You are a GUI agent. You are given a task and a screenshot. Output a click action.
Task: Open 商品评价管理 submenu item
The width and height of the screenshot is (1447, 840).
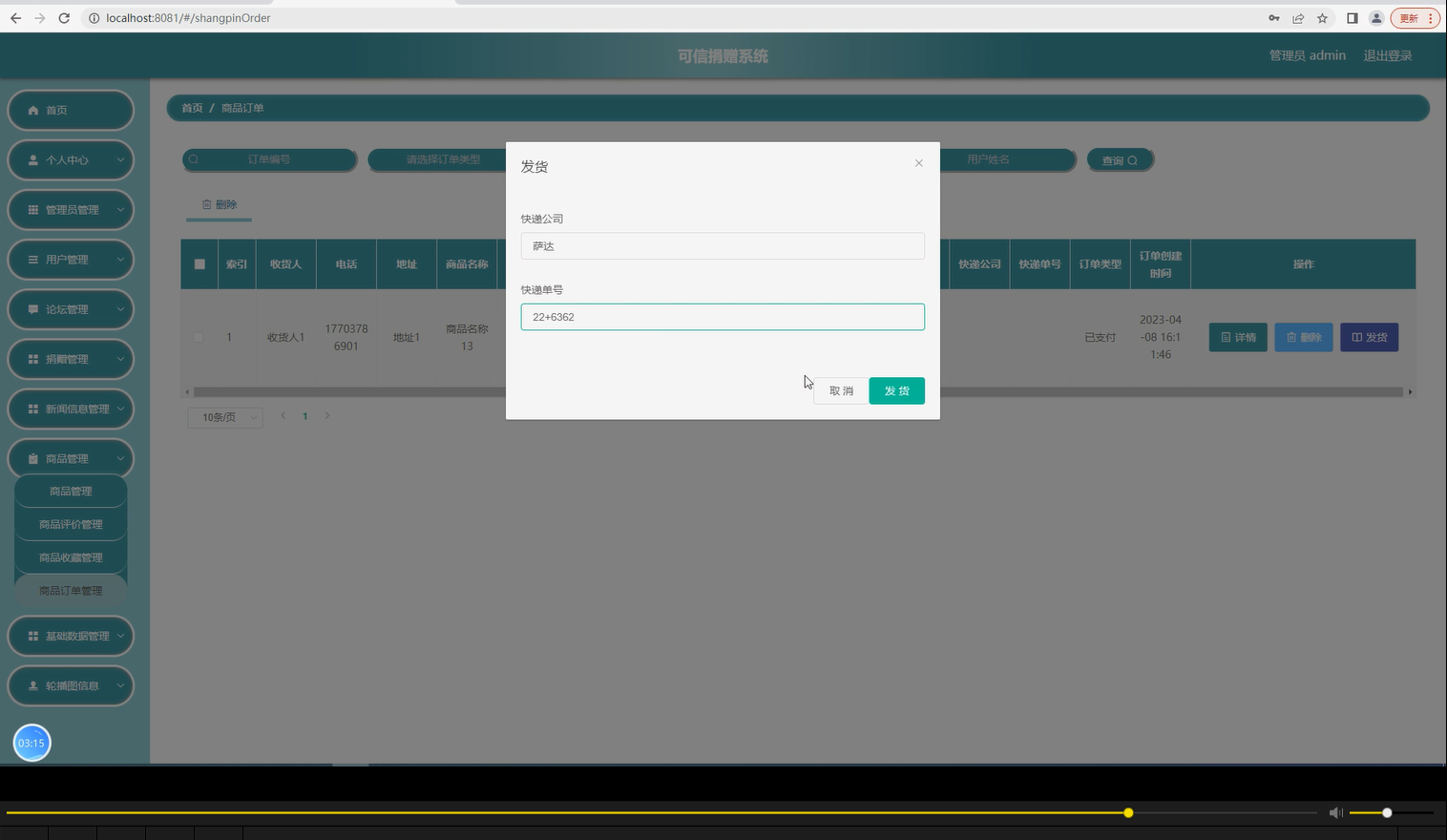tap(71, 524)
